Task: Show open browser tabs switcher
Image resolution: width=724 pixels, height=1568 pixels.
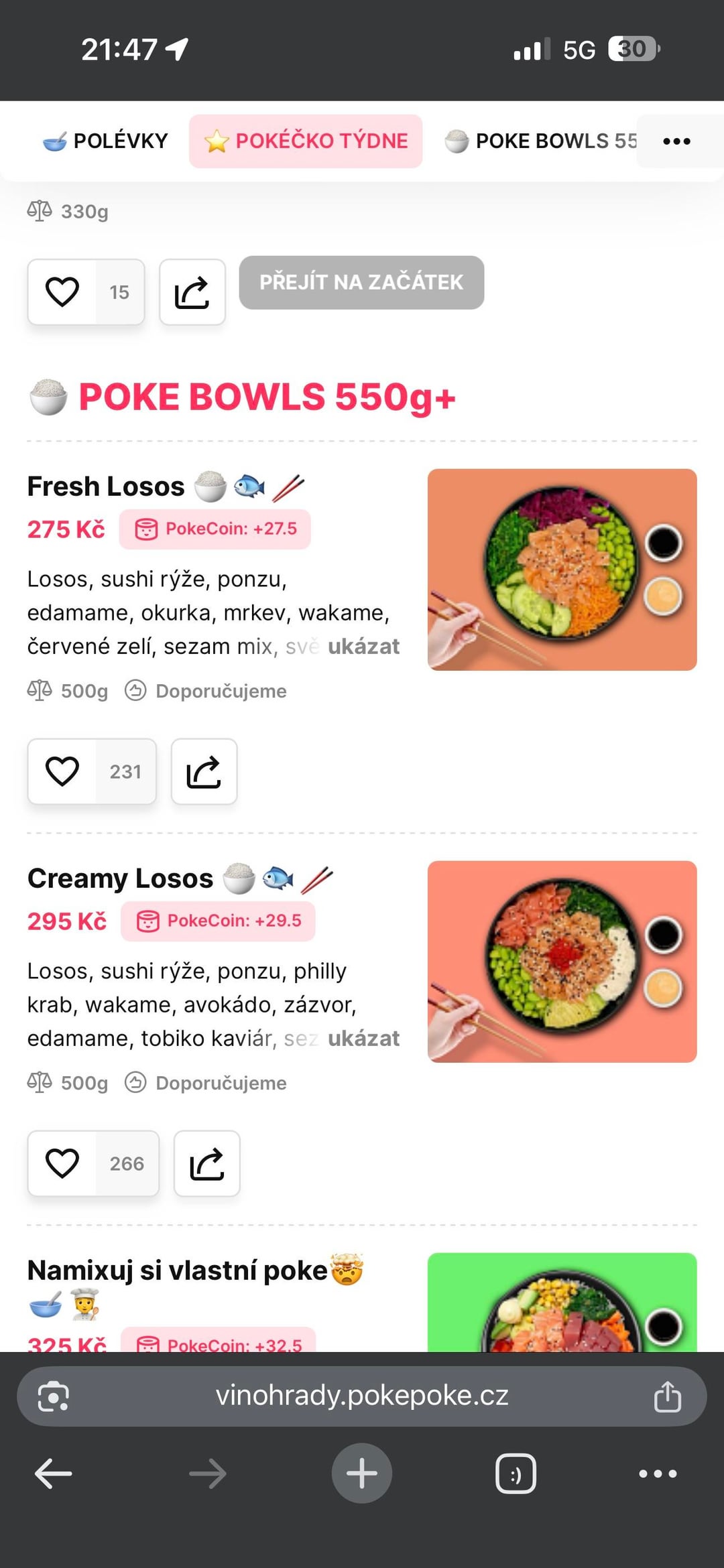Action: (516, 1474)
